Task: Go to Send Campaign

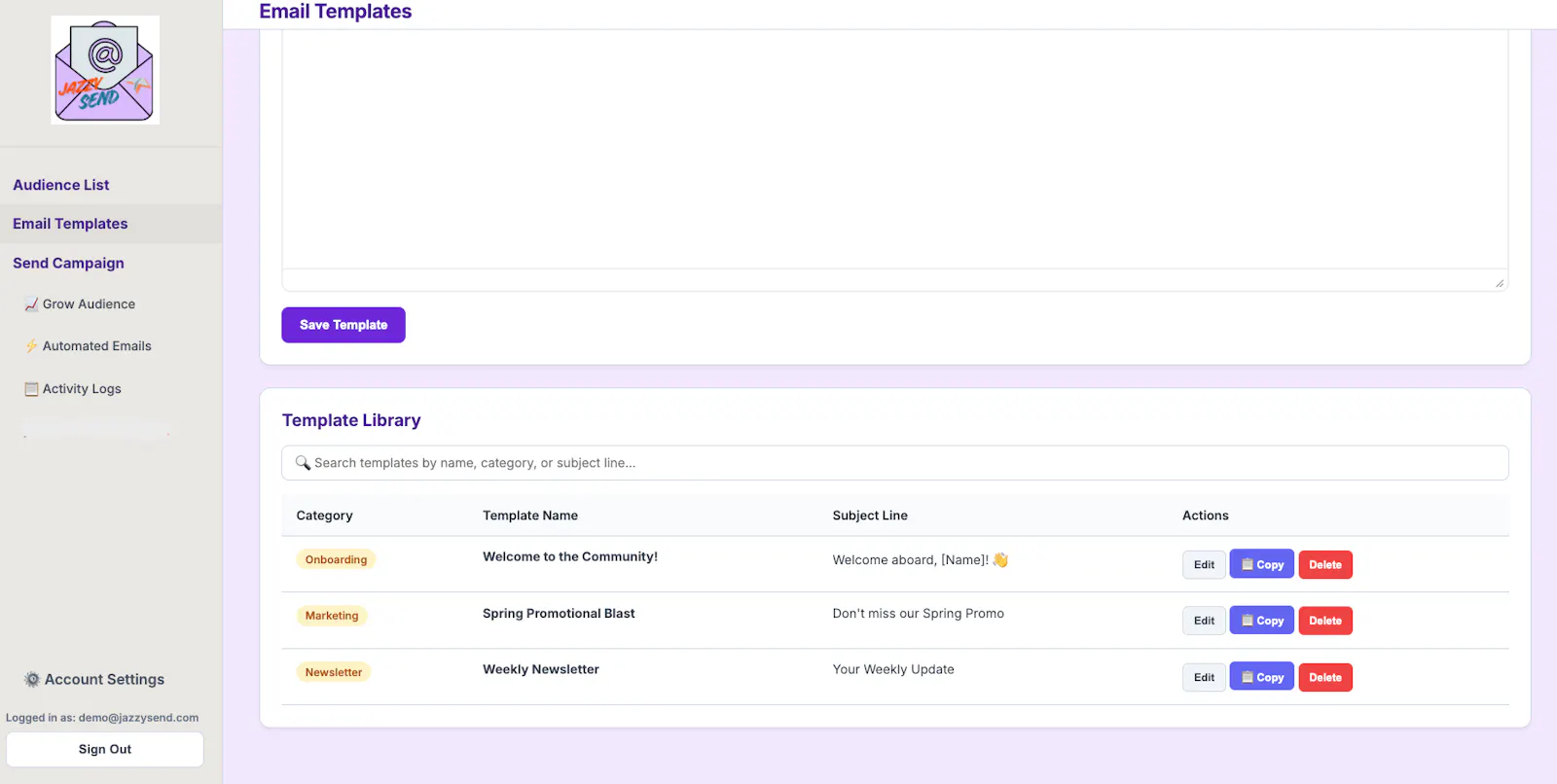Action: (x=68, y=263)
